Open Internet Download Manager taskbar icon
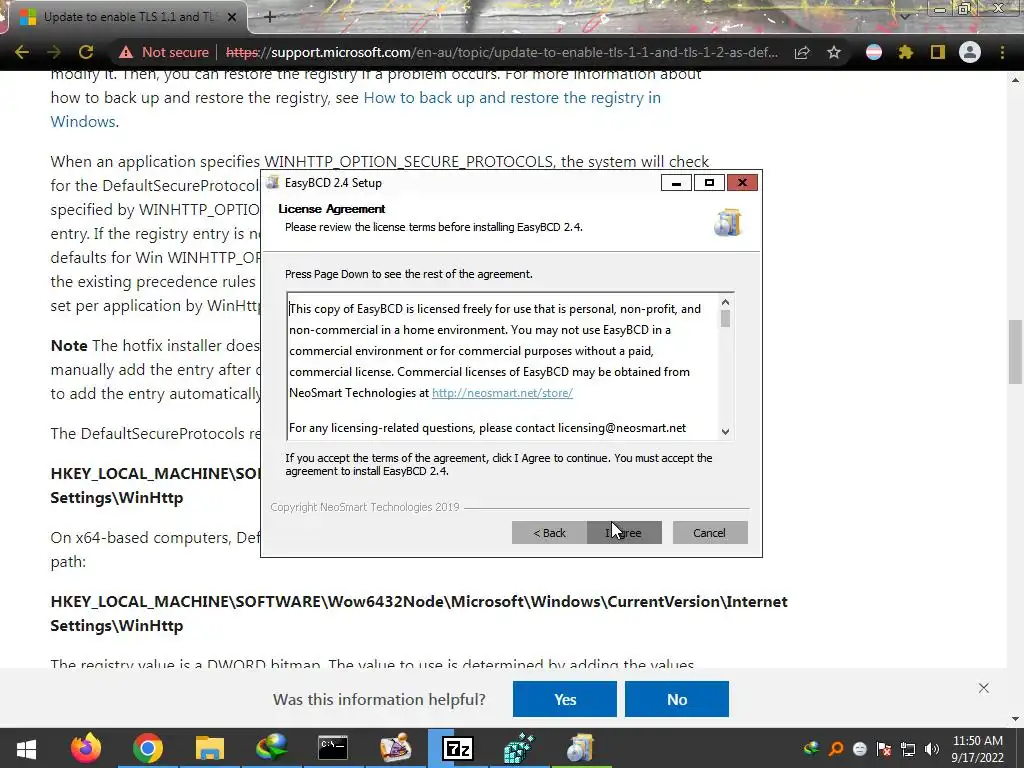 [271, 748]
